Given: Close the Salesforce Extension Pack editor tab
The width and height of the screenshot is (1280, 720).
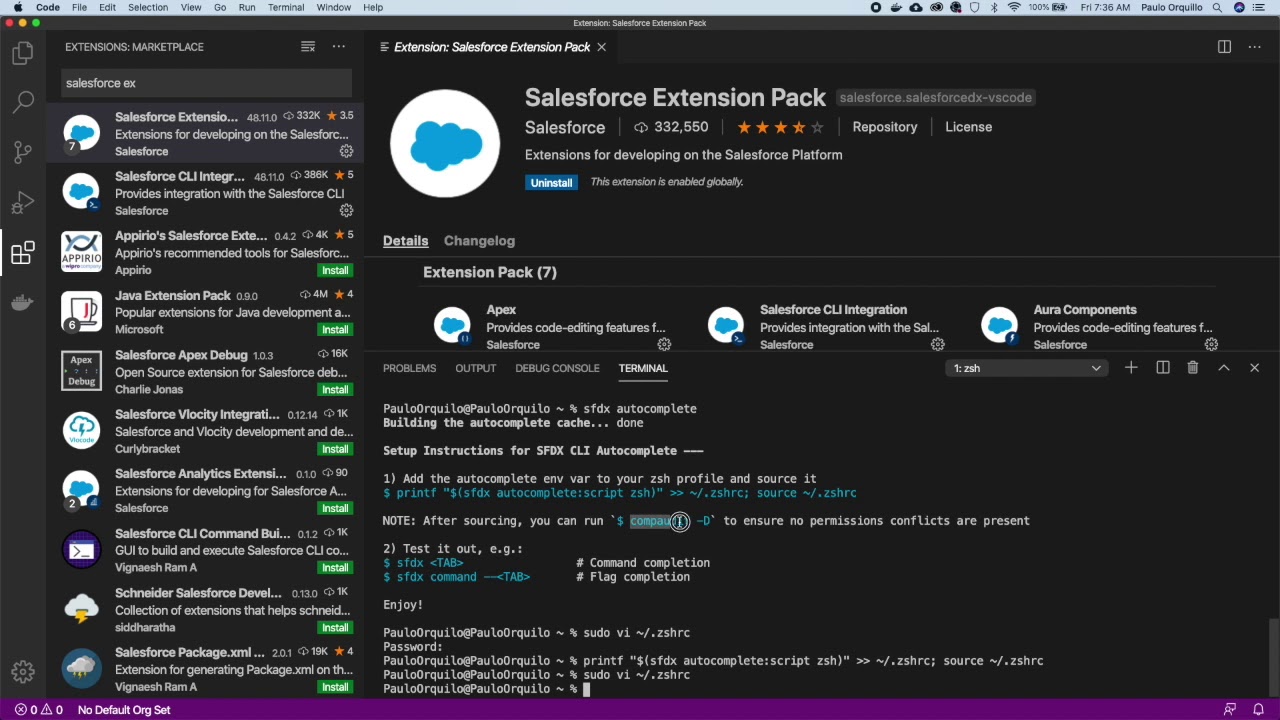Looking at the screenshot, I should (x=601, y=47).
